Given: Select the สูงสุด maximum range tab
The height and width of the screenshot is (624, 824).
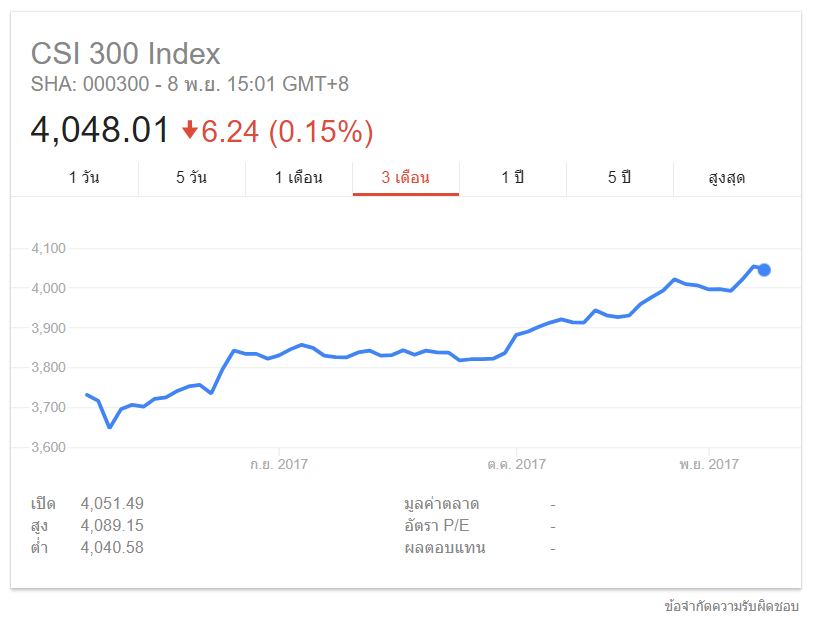Looking at the screenshot, I should 726,178.
